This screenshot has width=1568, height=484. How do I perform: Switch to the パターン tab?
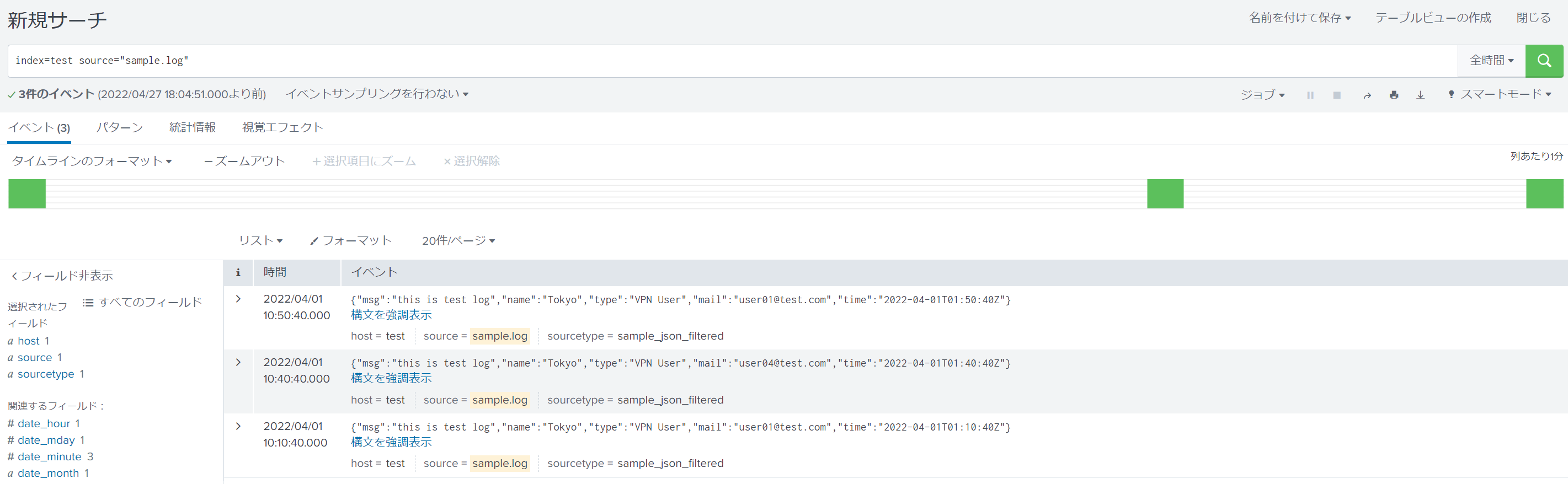click(119, 128)
